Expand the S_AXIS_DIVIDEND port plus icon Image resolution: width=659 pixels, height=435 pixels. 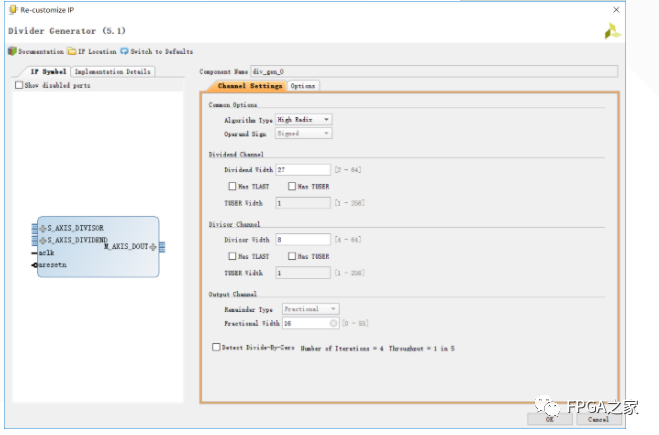pyautogui.click(x=43, y=240)
